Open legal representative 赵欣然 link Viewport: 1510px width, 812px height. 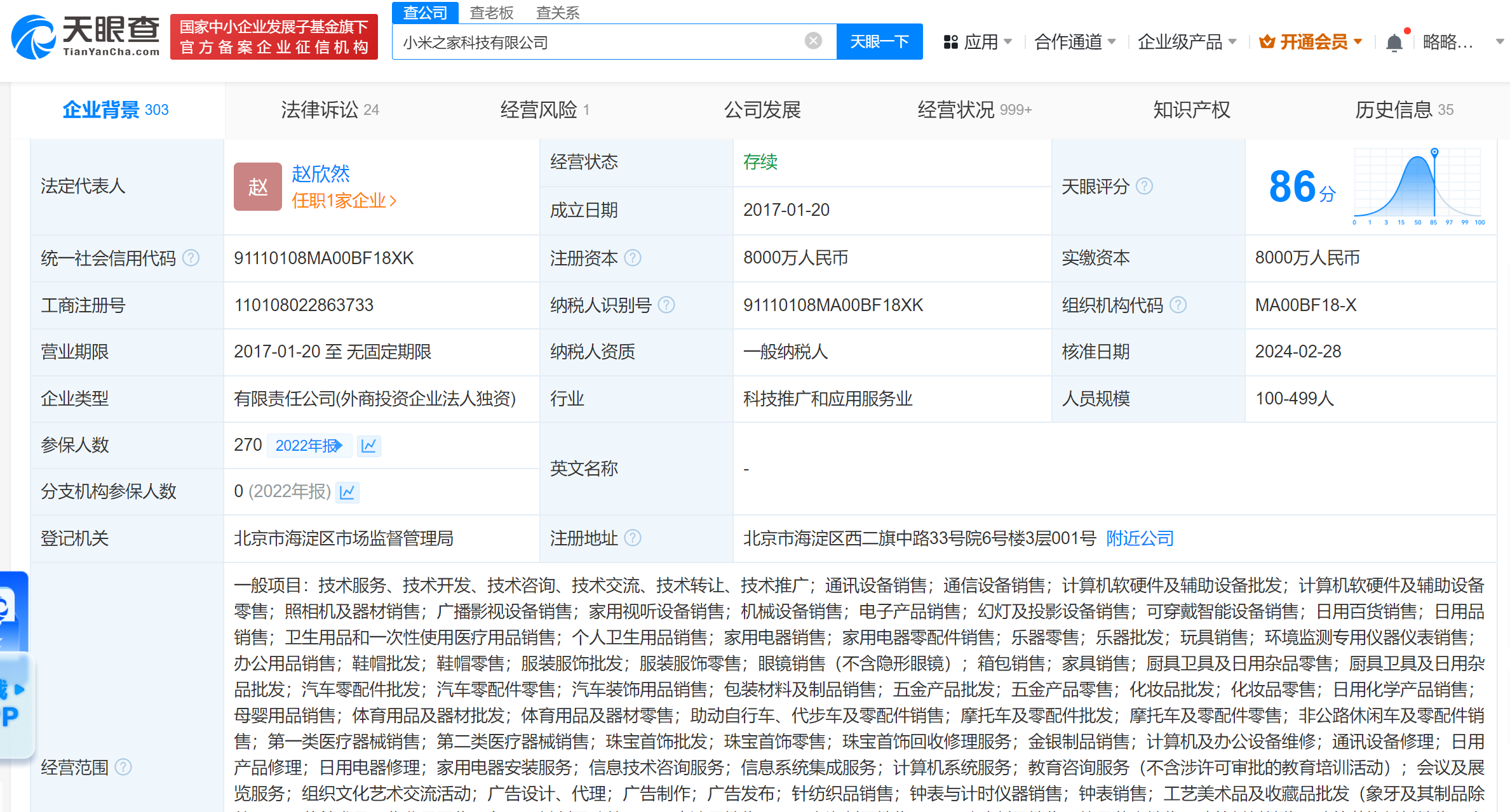pos(320,173)
